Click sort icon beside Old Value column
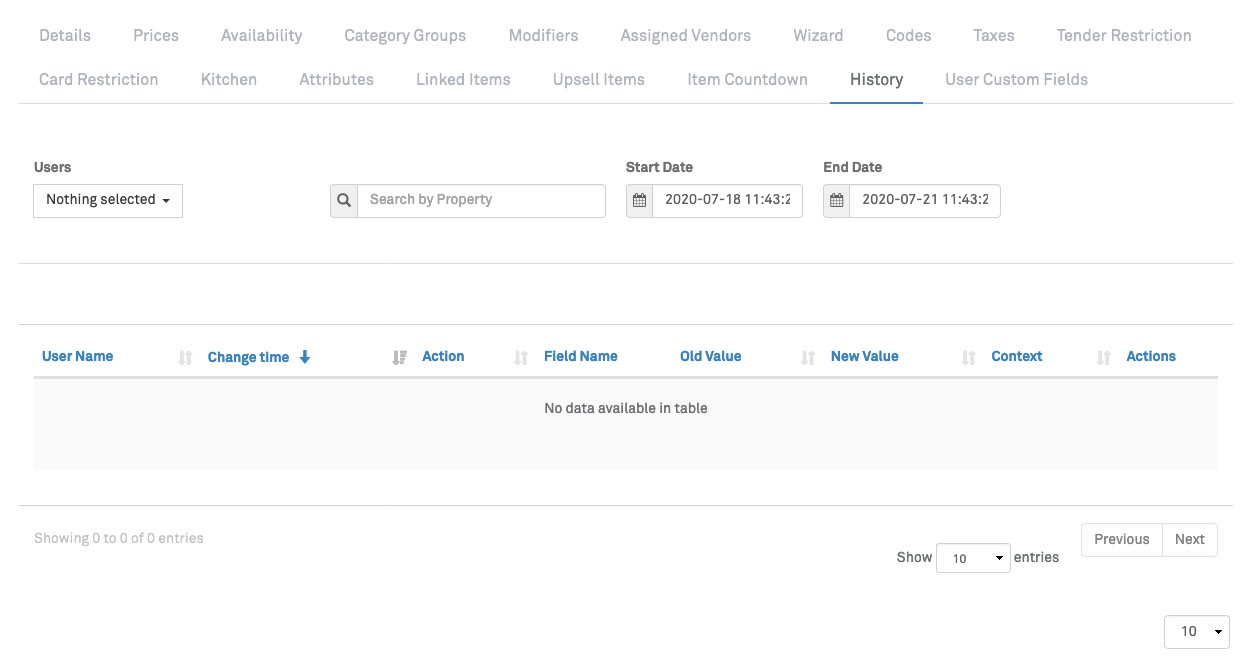Screen dimensions: 1254x663 808,358
